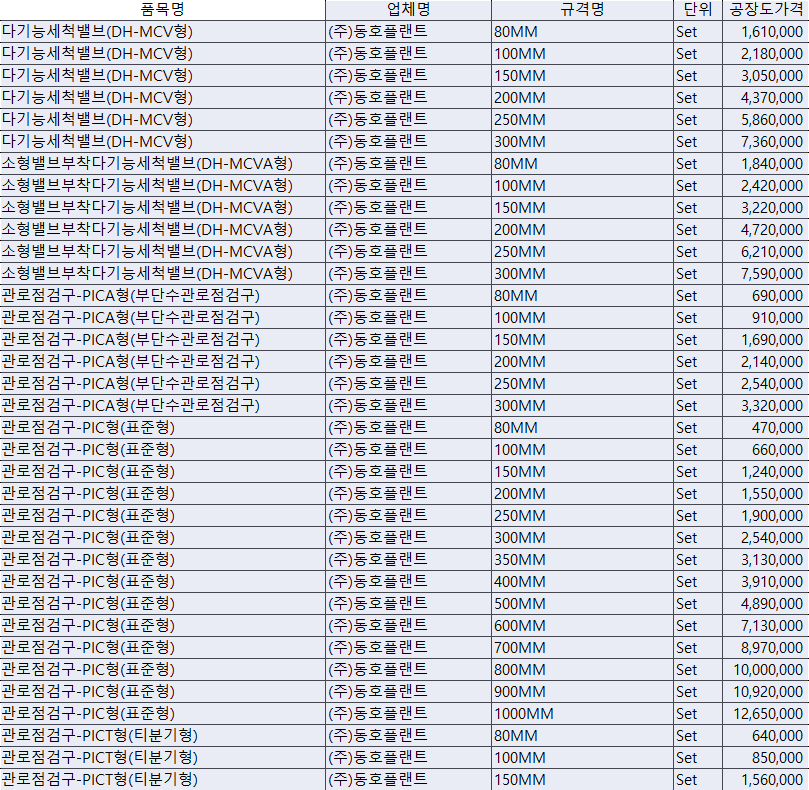Click the 910,000 price cell
Screen dimensions: 809x790
[766, 317]
